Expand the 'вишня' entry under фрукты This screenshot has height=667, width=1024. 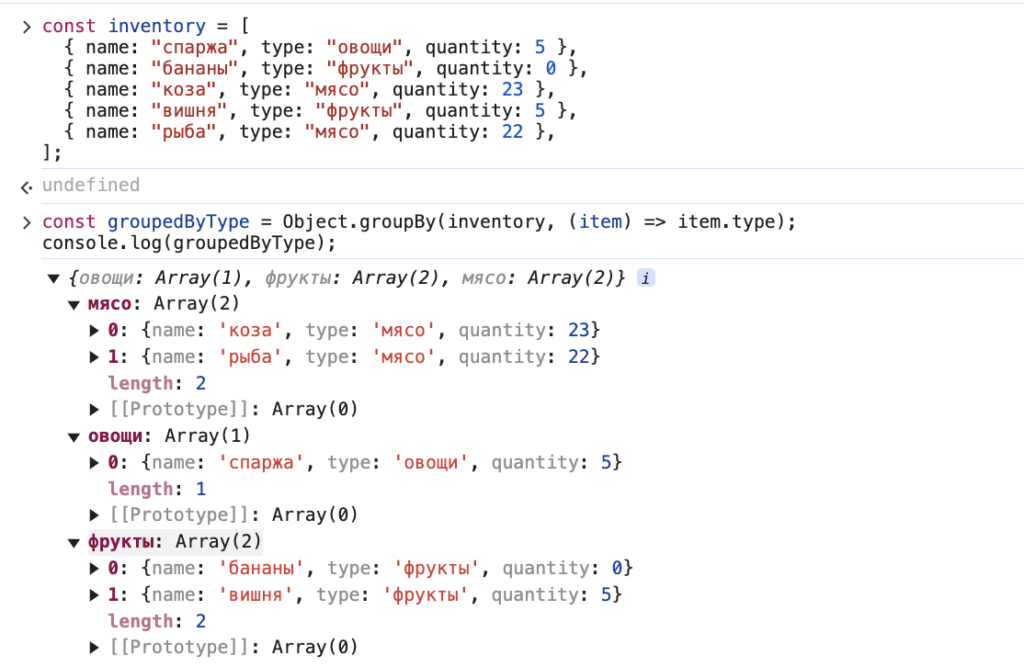(95, 595)
